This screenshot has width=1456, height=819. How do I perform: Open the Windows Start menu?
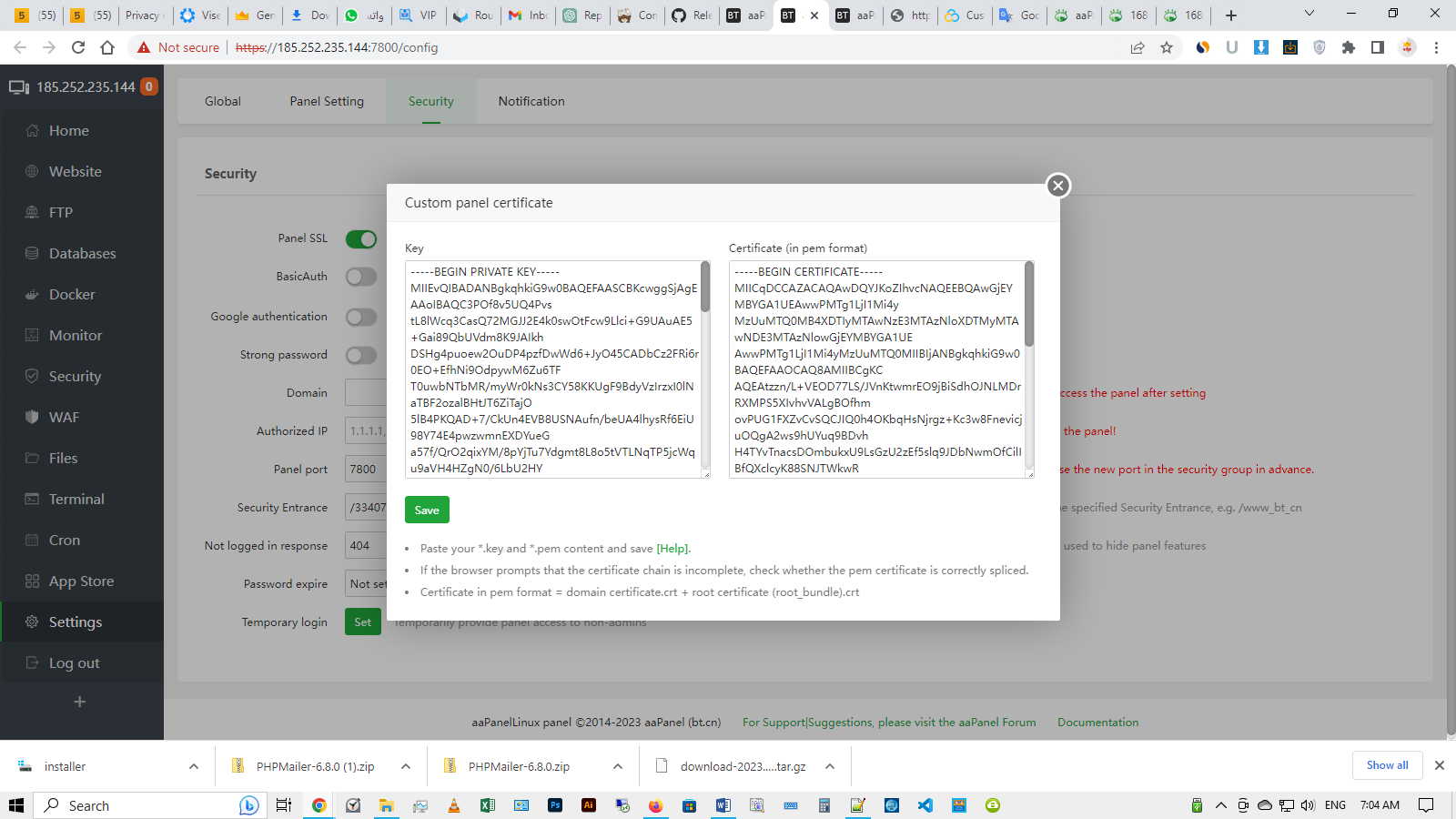16,805
